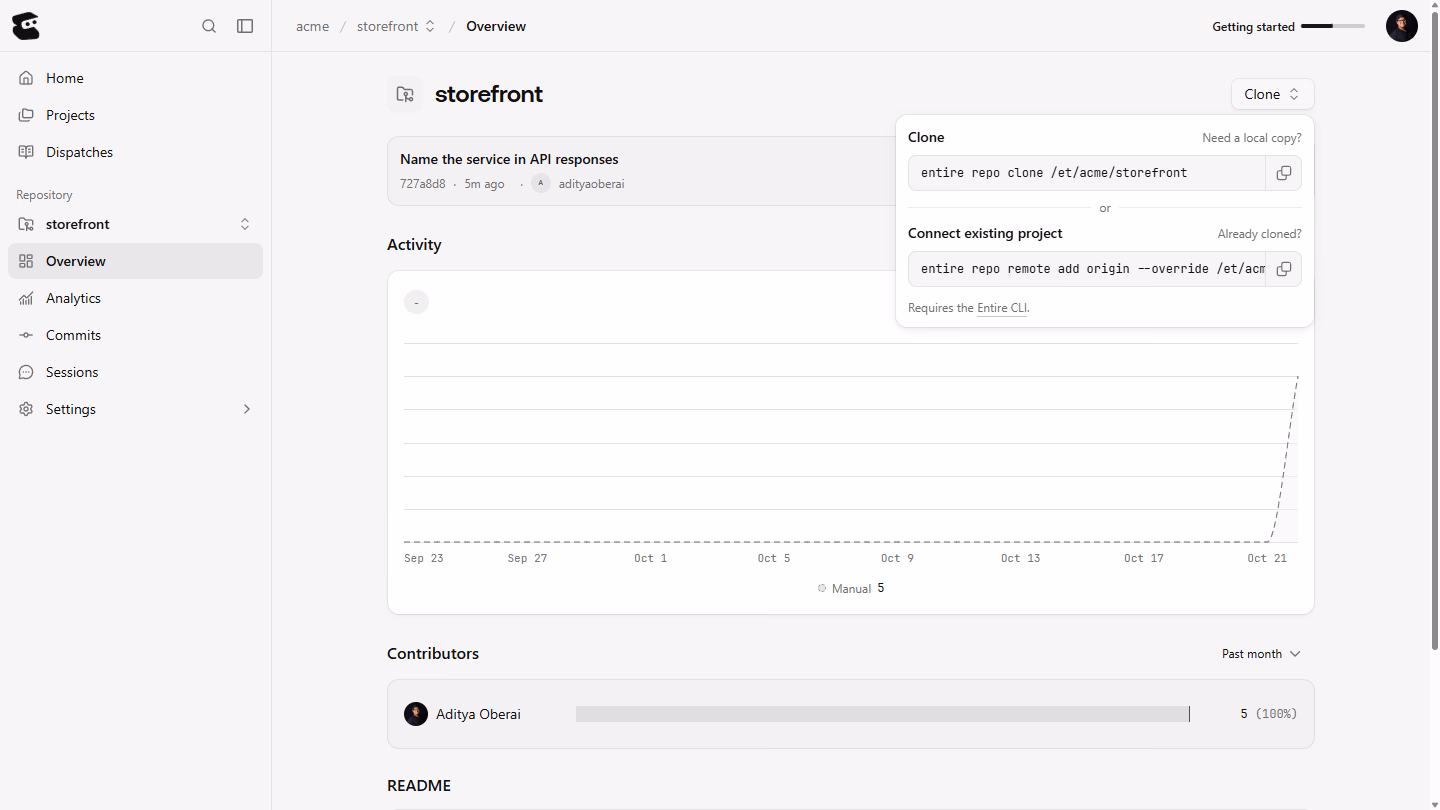Open search with the magnifier icon

[209, 26]
